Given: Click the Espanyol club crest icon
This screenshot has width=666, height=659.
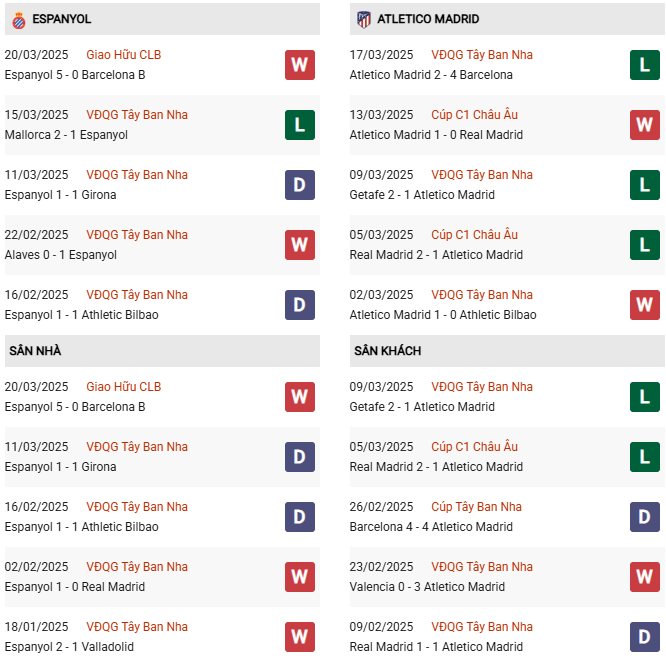Looking at the screenshot, I should tap(19, 20).
